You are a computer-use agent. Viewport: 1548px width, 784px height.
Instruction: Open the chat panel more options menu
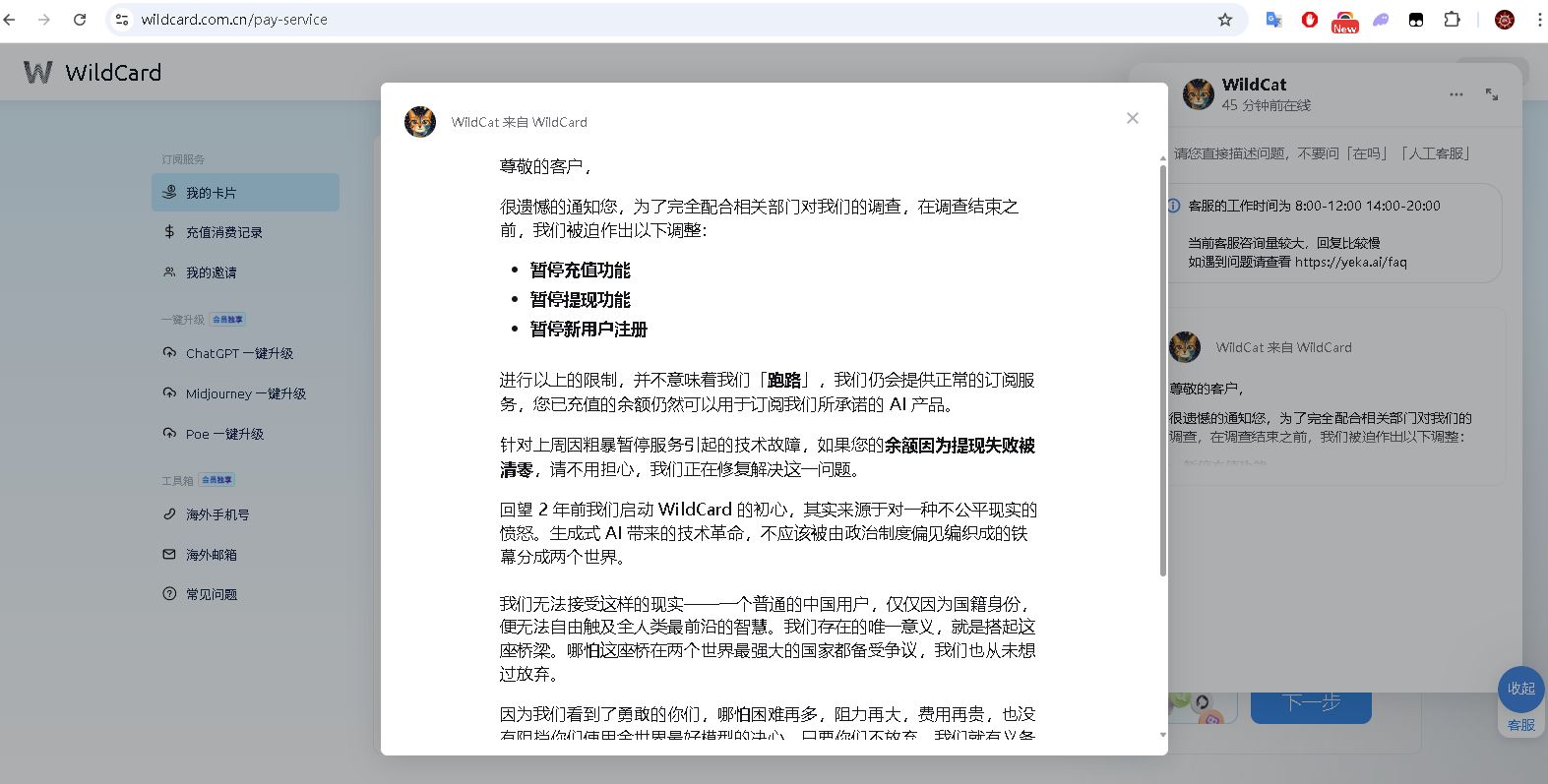tap(1456, 94)
